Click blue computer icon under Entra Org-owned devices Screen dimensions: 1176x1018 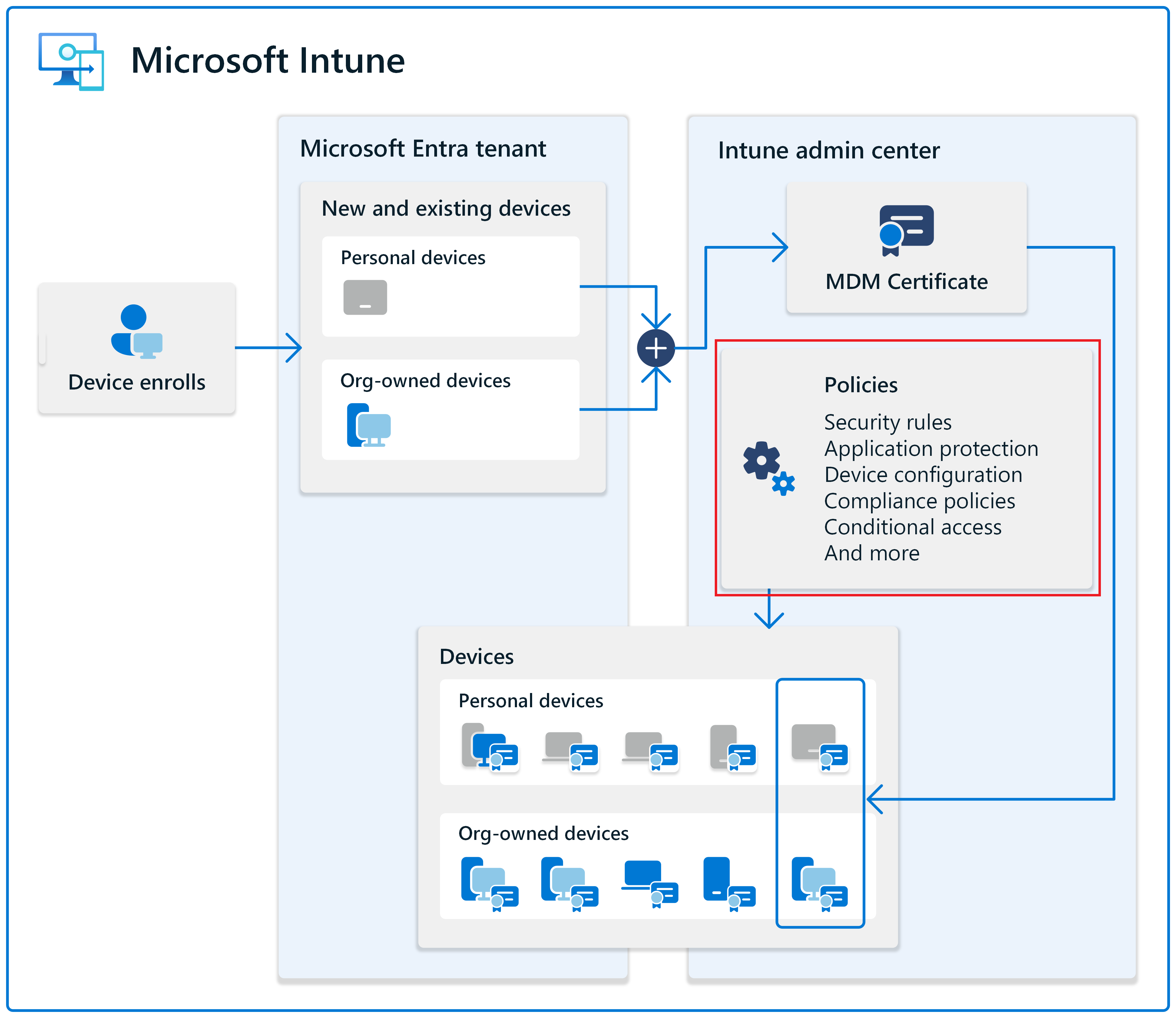coord(369,425)
